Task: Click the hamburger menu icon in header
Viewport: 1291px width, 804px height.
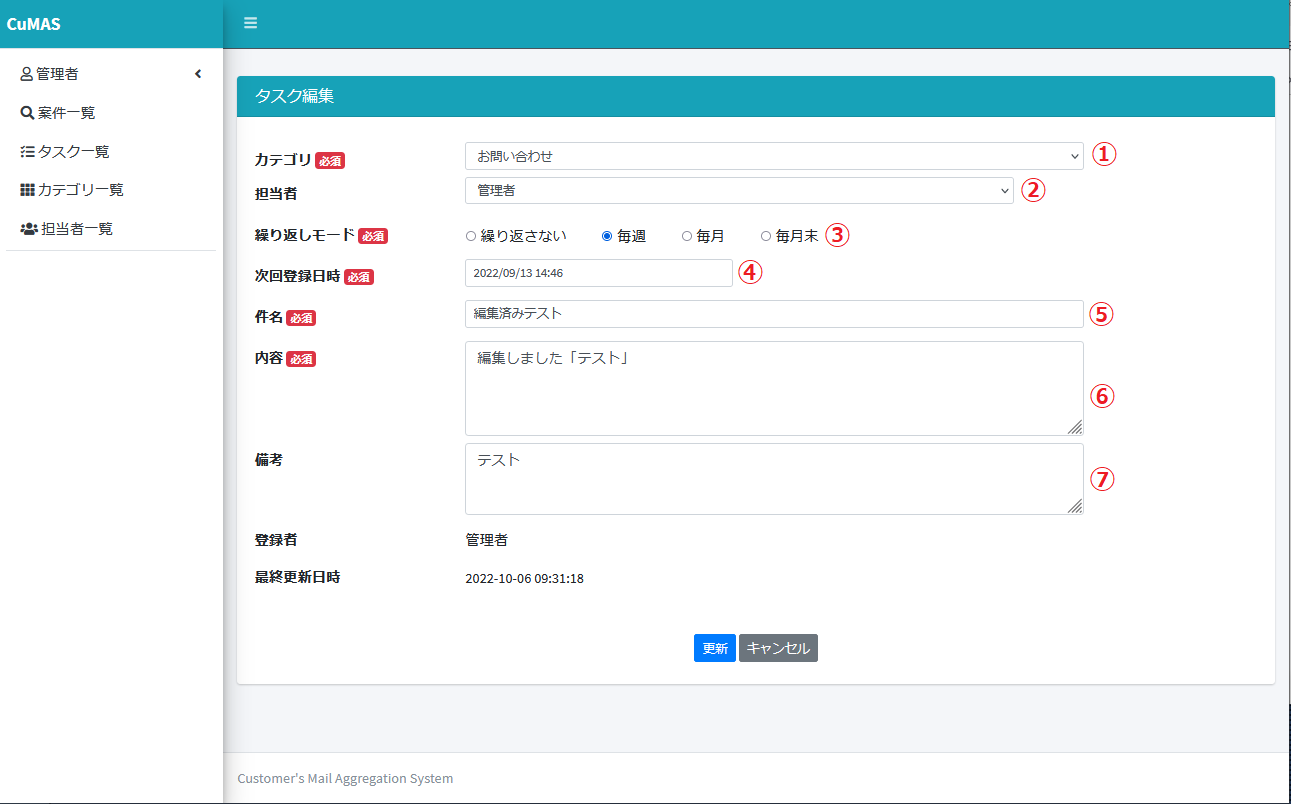Action: [250, 23]
